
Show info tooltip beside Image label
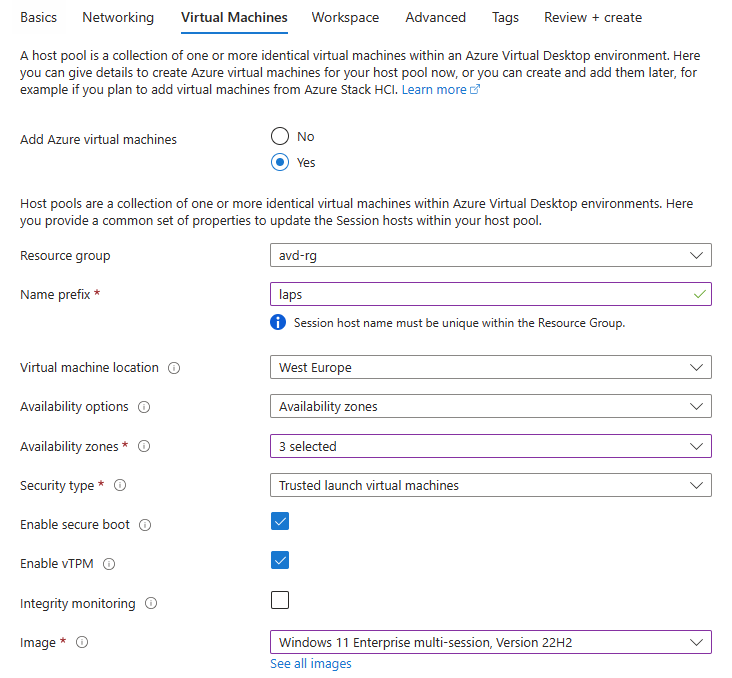click(82, 643)
